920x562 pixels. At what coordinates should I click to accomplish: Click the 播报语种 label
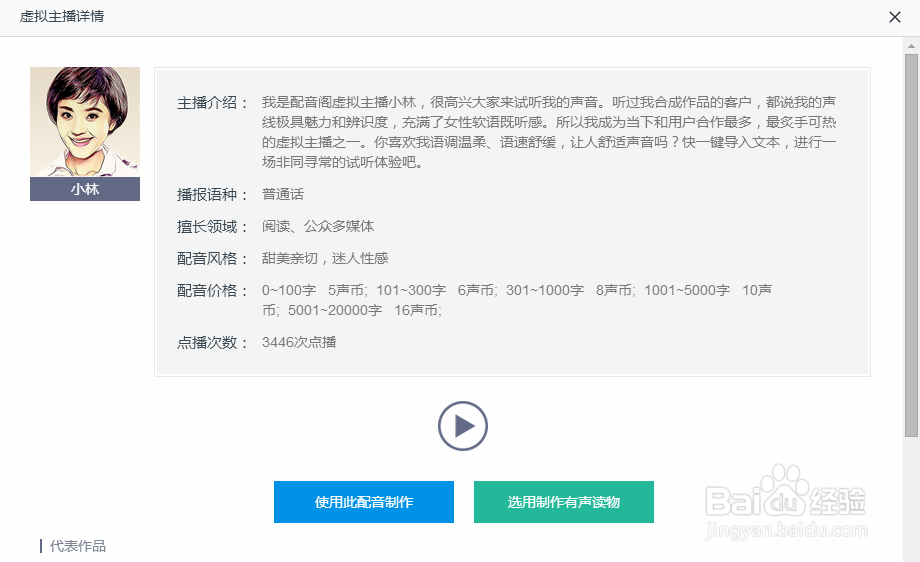click(x=212, y=195)
